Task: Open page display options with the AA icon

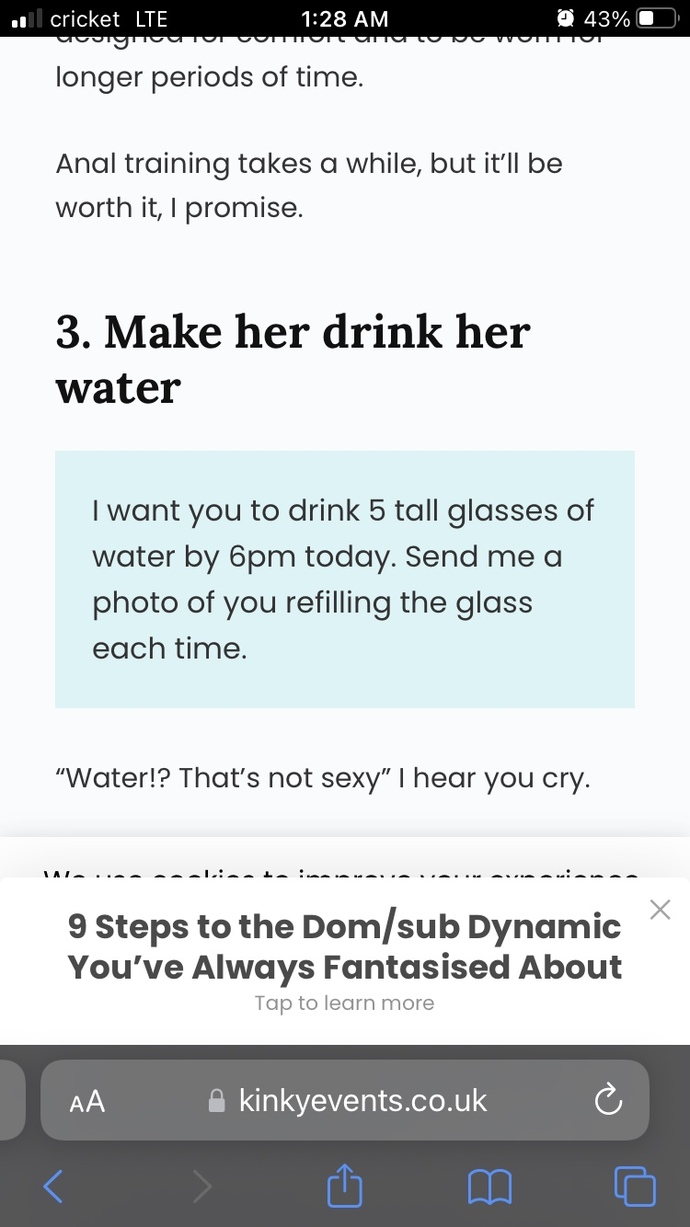Action: [x=86, y=1101]
